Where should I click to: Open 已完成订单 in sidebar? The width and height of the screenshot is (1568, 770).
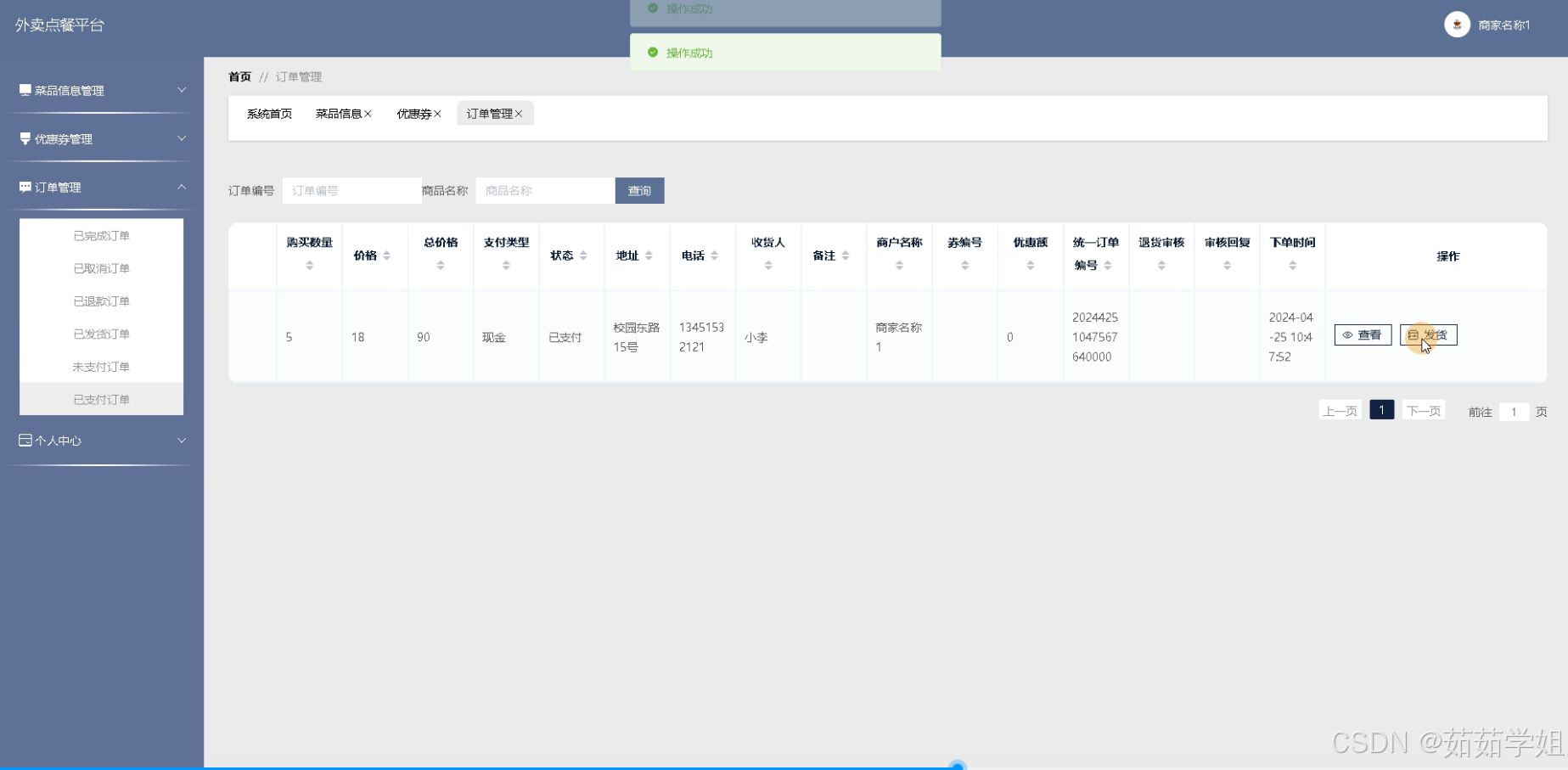click(101, 235)
